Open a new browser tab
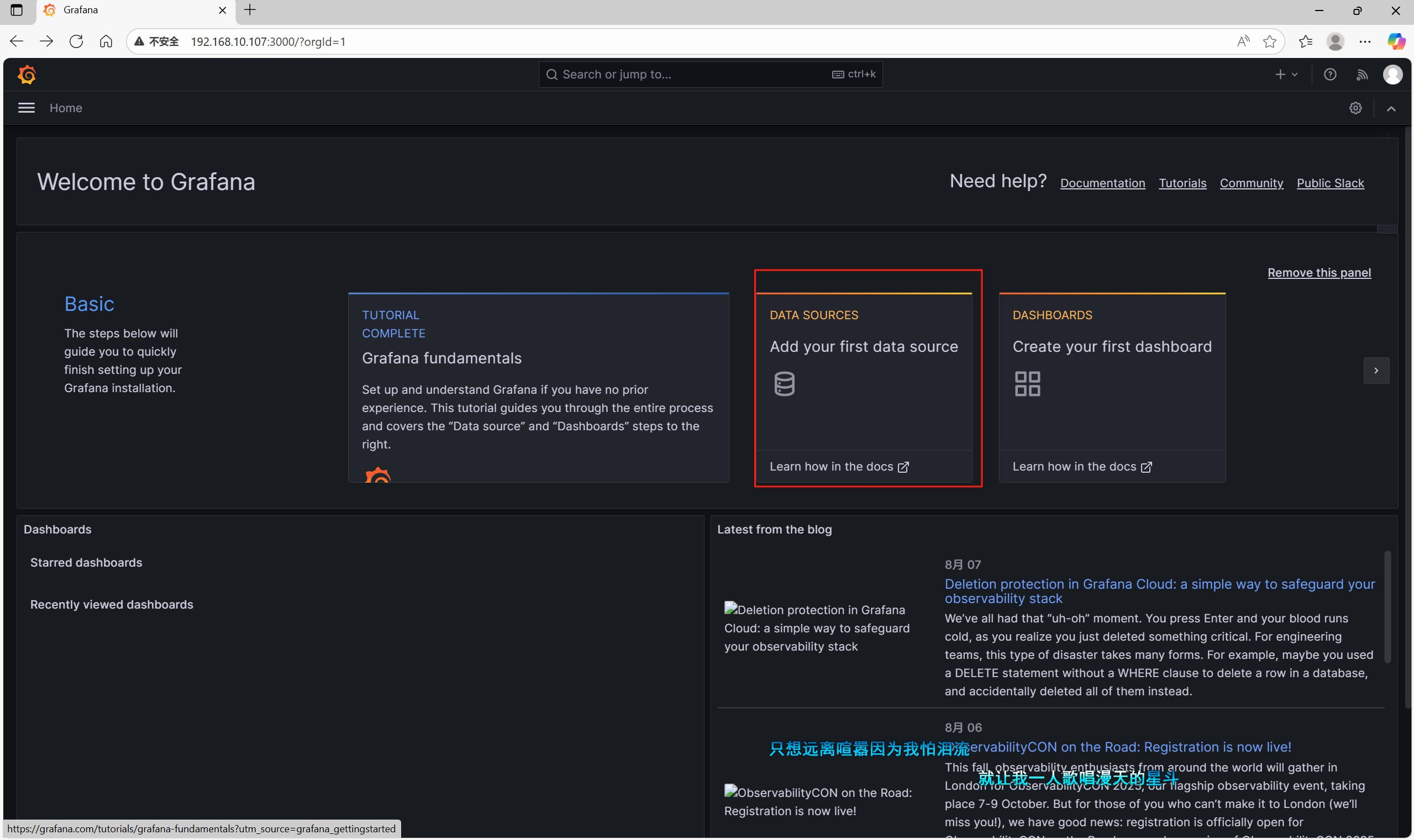The height and width of the screenshot is (840, 1414). click(x=250, y=10)
